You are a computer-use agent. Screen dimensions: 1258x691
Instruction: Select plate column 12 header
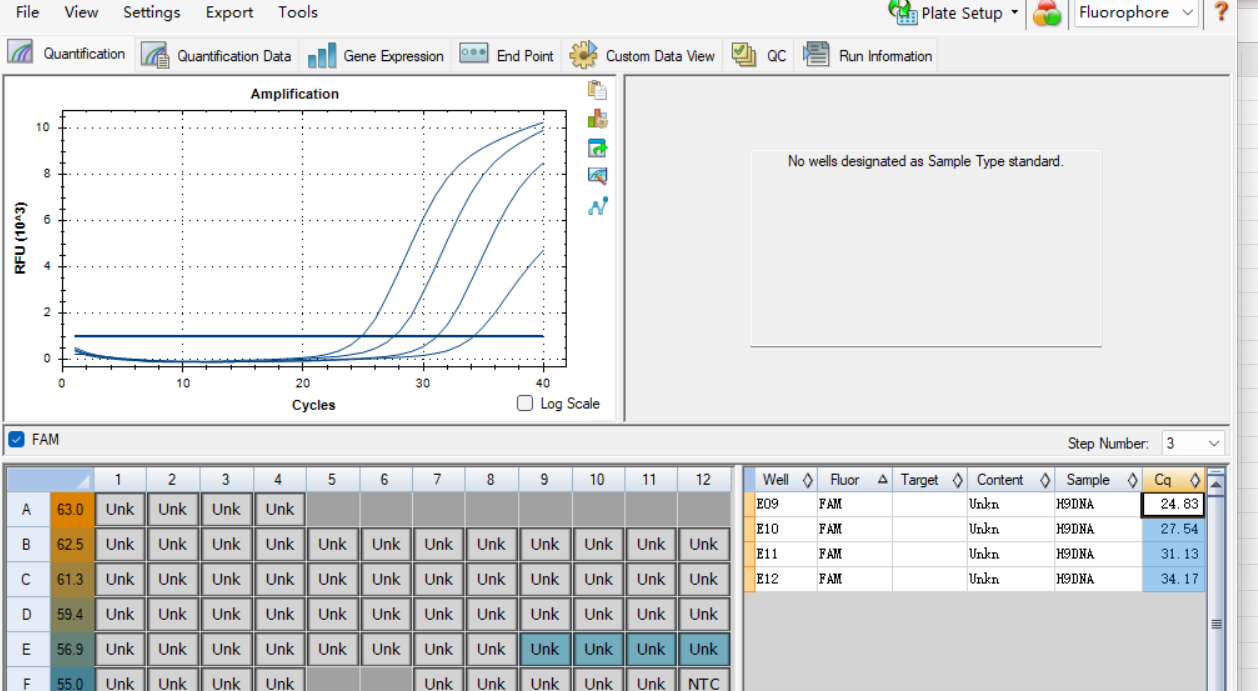point(704,480)
